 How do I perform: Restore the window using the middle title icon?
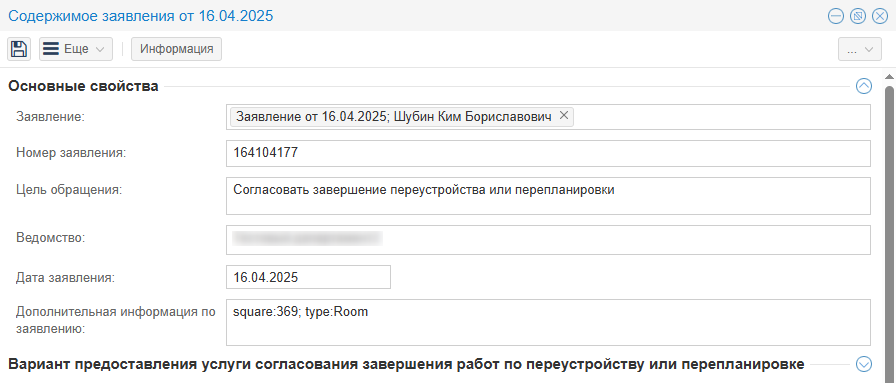coord(858,16)
